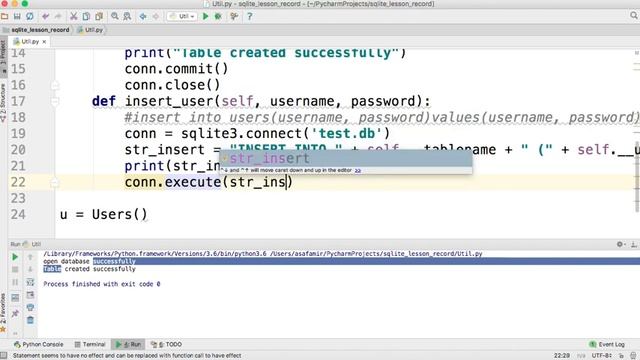This screenshot has width=640, height=360.
Task: Open the TODO tool window tab
Action: pos(166,344)
